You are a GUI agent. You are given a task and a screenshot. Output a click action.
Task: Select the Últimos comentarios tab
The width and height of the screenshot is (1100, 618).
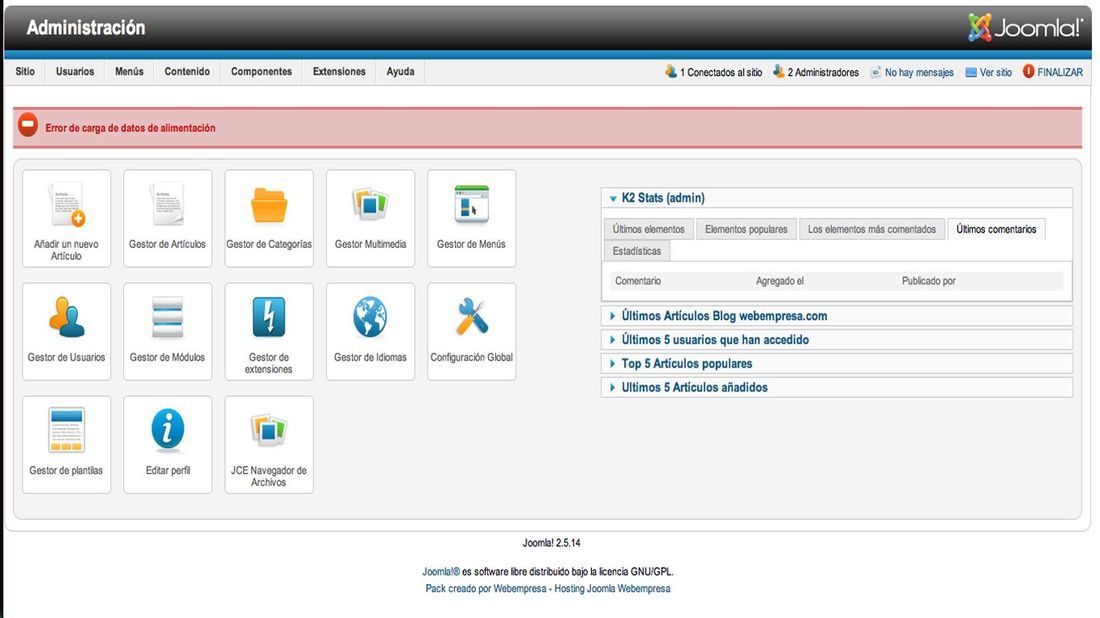coord(996,229)
